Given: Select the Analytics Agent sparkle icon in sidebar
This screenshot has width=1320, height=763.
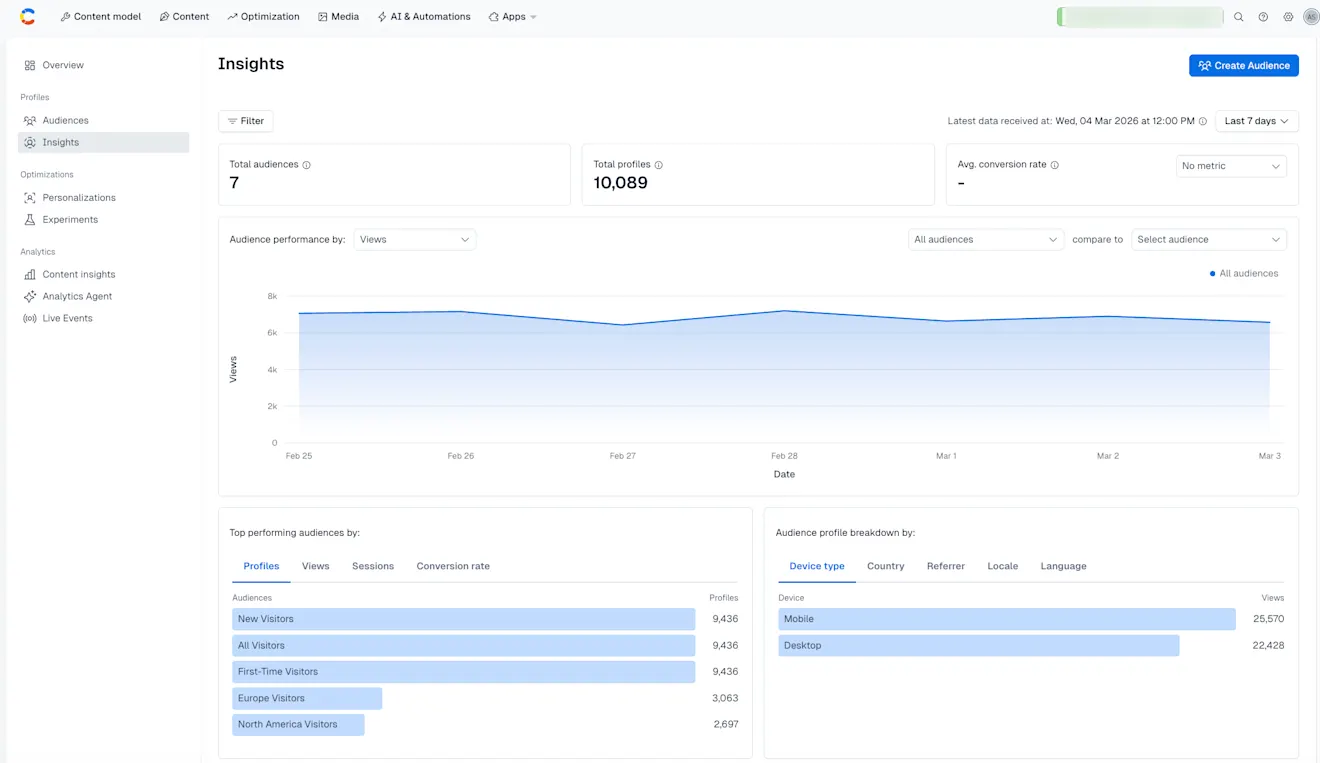Looking at the screenshot, I should (x=30, y=296).
